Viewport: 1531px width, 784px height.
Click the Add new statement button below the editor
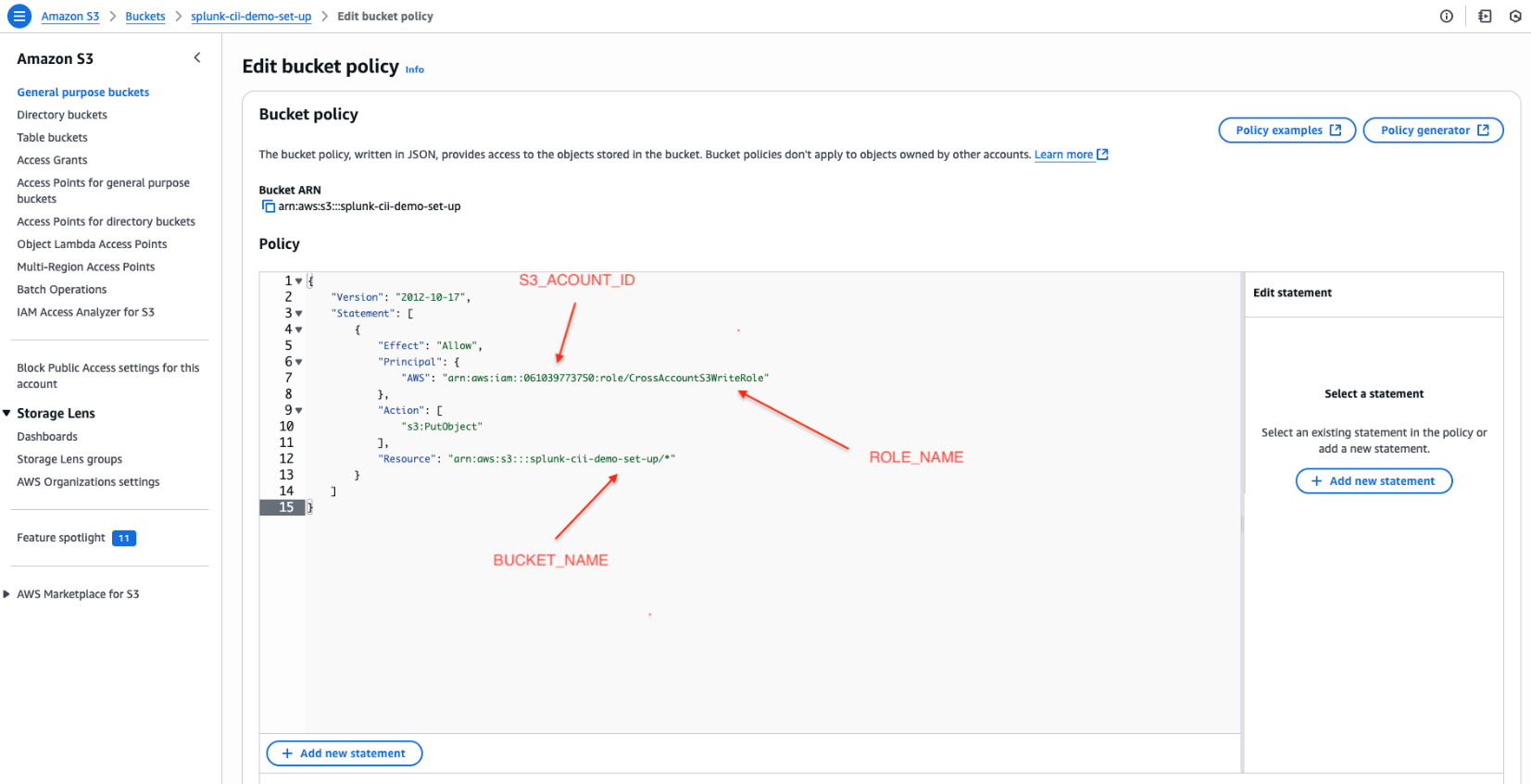[x=345, y=753]
